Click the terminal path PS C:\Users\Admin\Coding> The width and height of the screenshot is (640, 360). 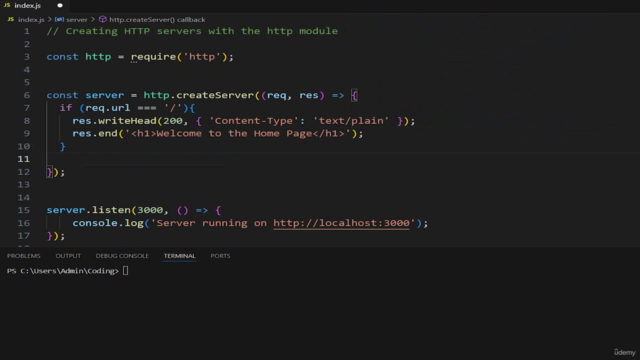tap(63, 271)
